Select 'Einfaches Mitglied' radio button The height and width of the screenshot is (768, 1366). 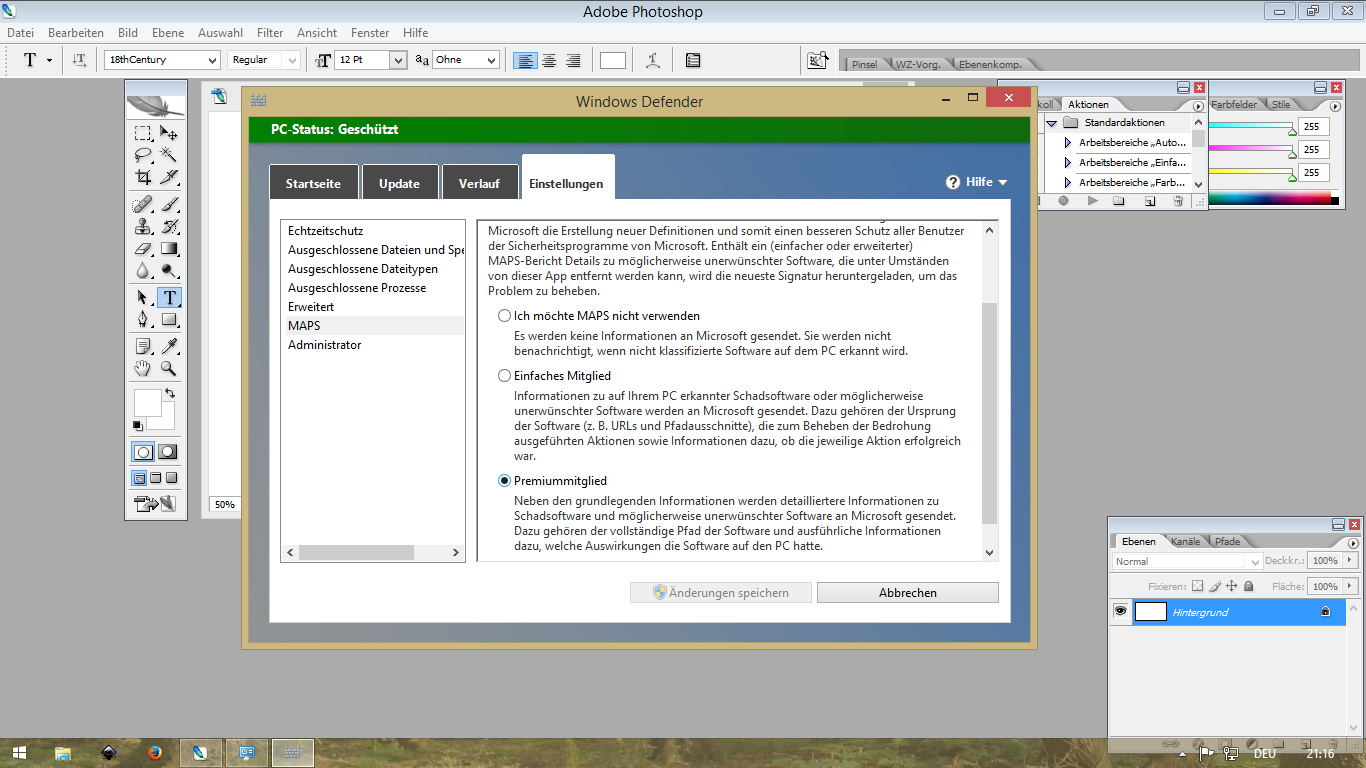(x=505, y=376)
